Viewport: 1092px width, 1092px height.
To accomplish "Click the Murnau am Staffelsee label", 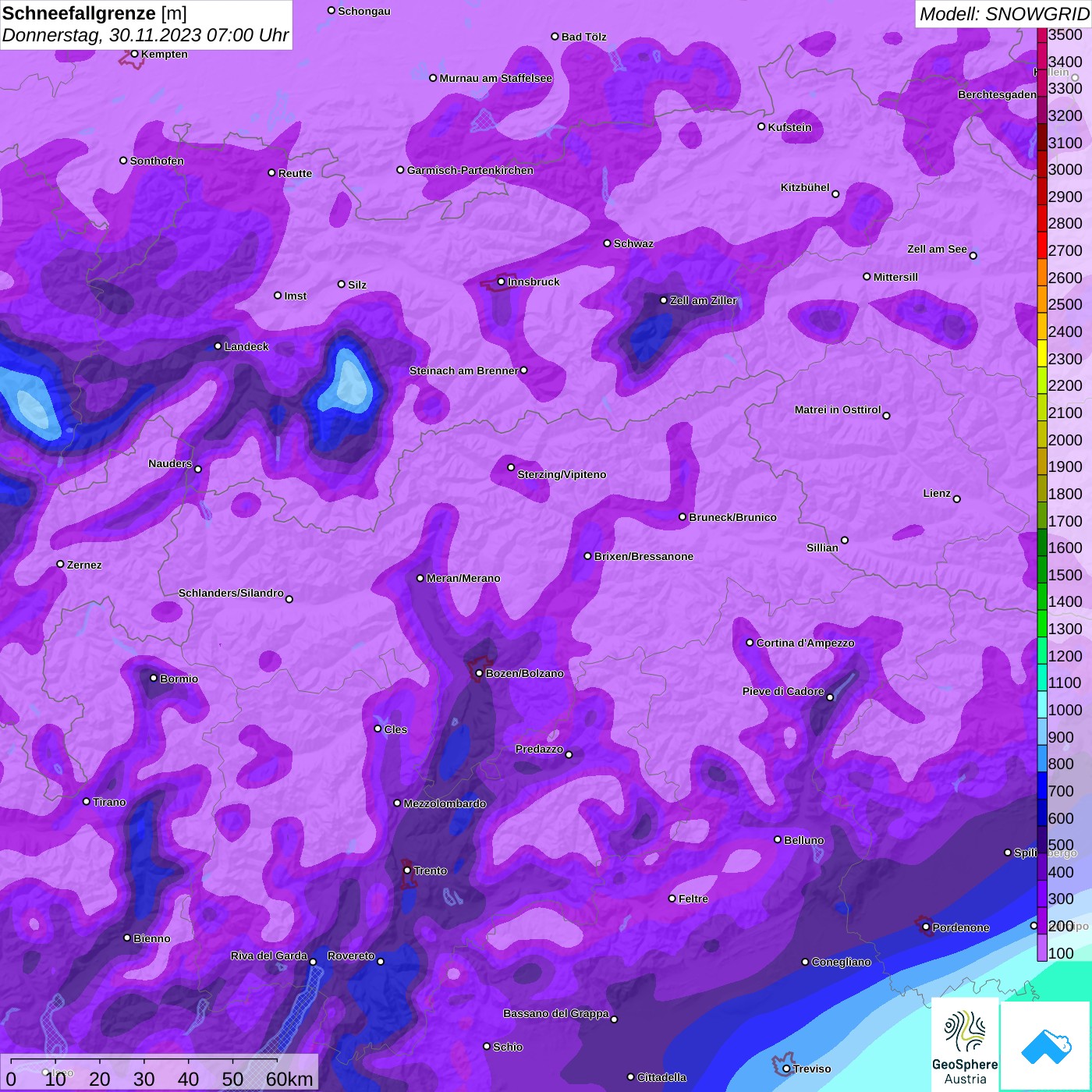I will point(496,78).
